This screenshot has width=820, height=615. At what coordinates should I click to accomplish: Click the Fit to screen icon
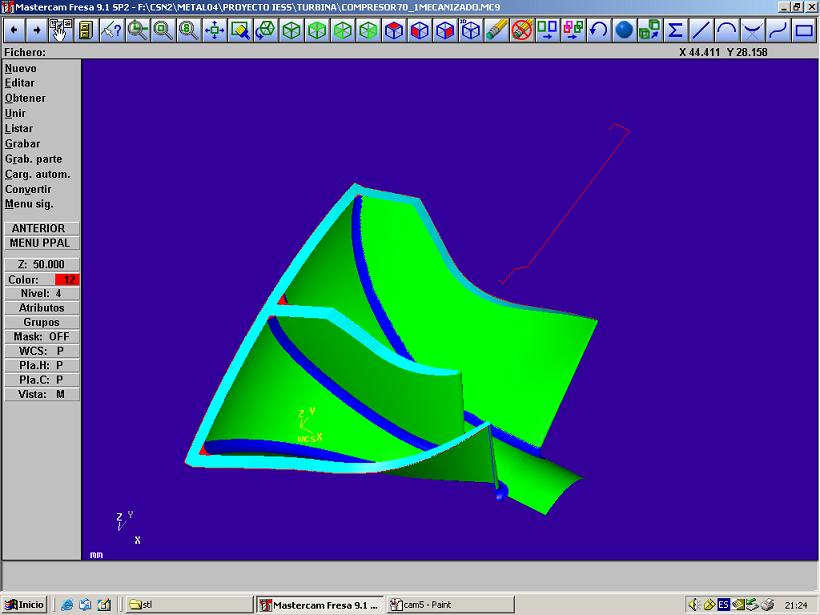click(214, 30)
